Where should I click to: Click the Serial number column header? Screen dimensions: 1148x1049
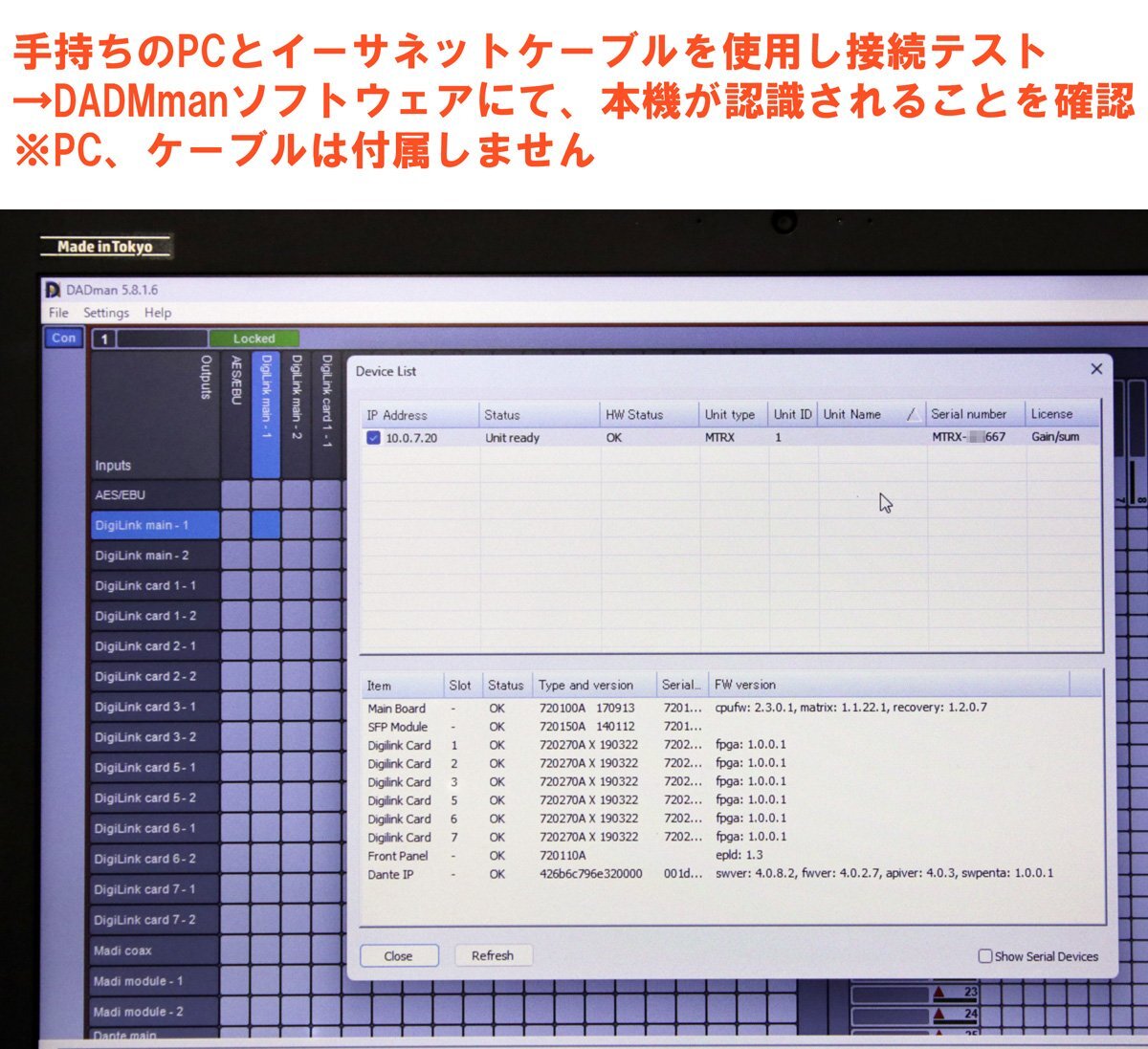(x=976, y=415)
